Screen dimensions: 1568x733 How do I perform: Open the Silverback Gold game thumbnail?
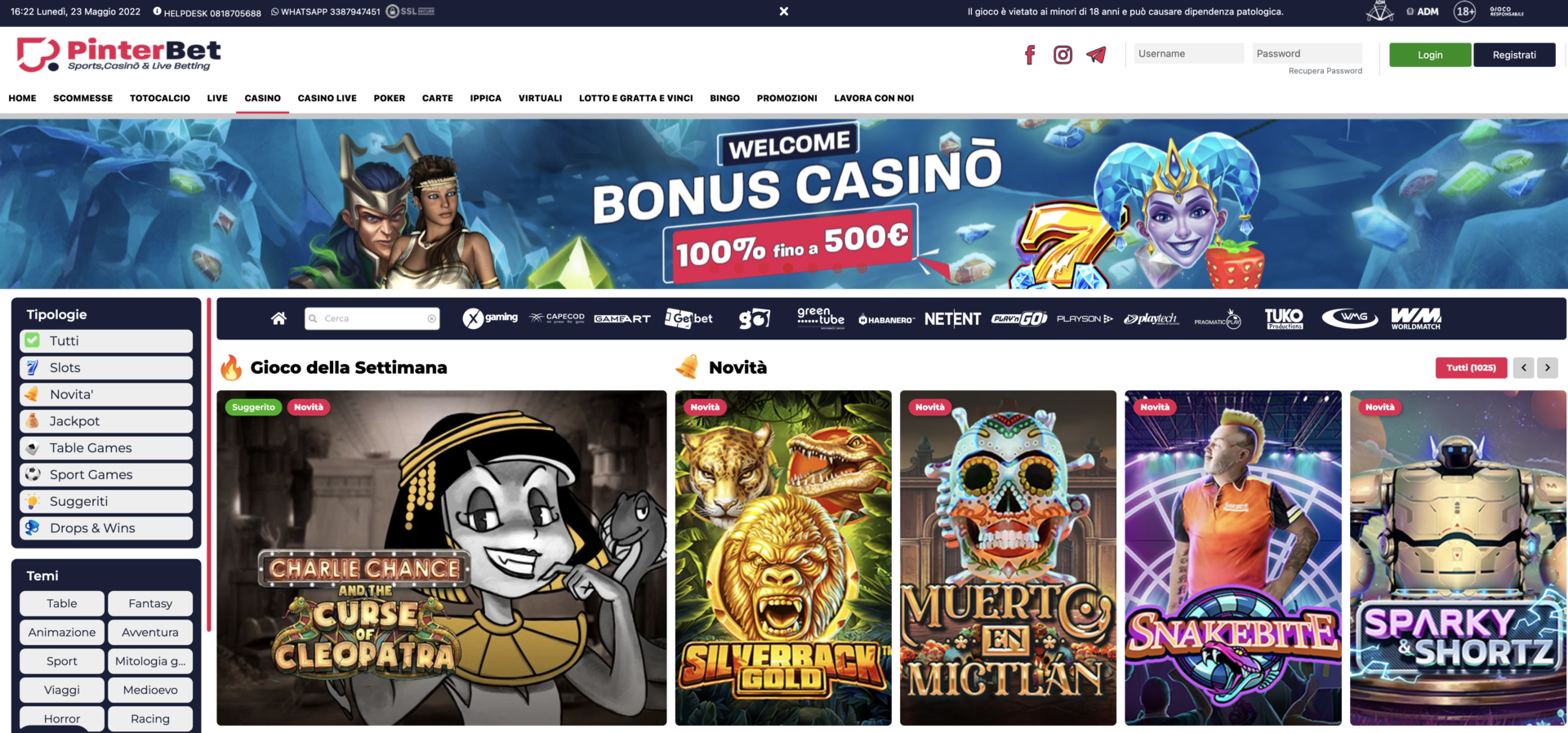783,558
